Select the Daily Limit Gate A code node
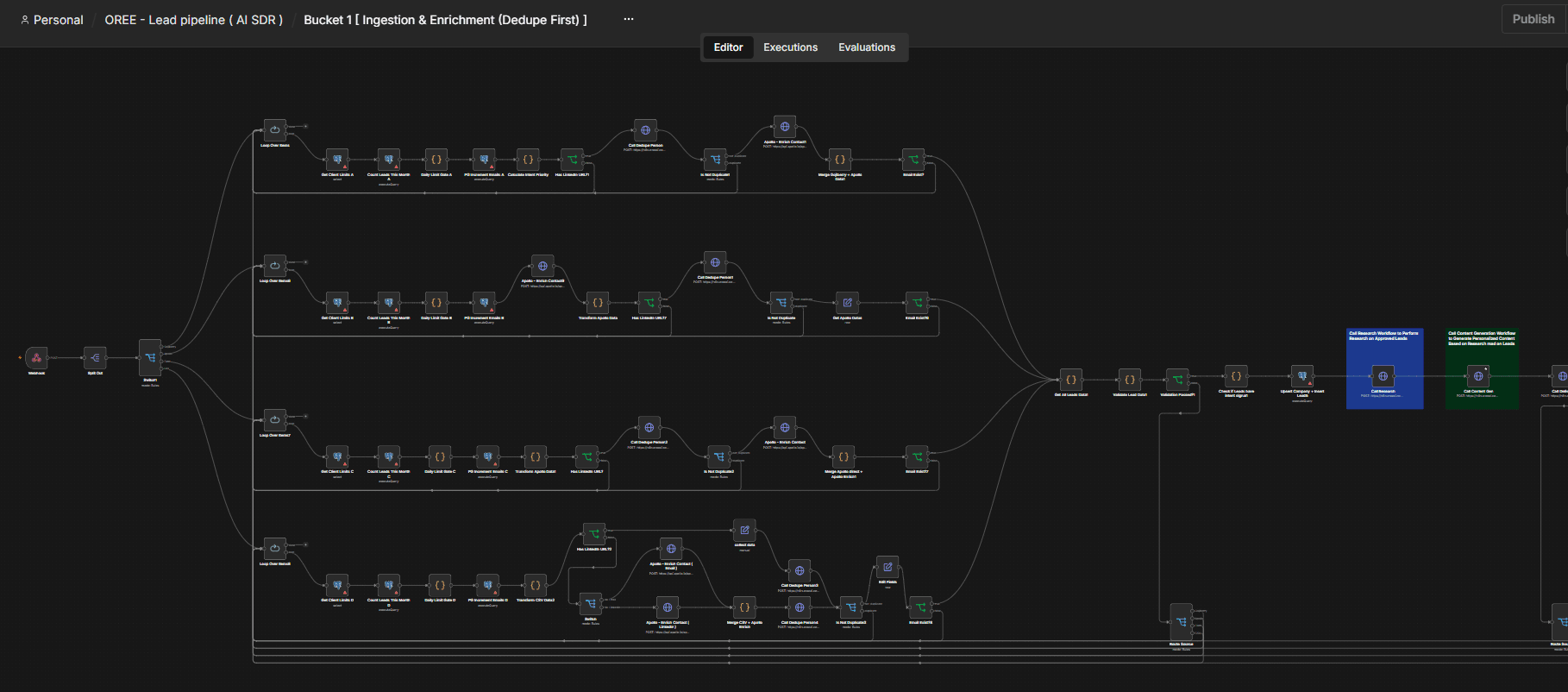1568x692 pixels. pos(436,160)
